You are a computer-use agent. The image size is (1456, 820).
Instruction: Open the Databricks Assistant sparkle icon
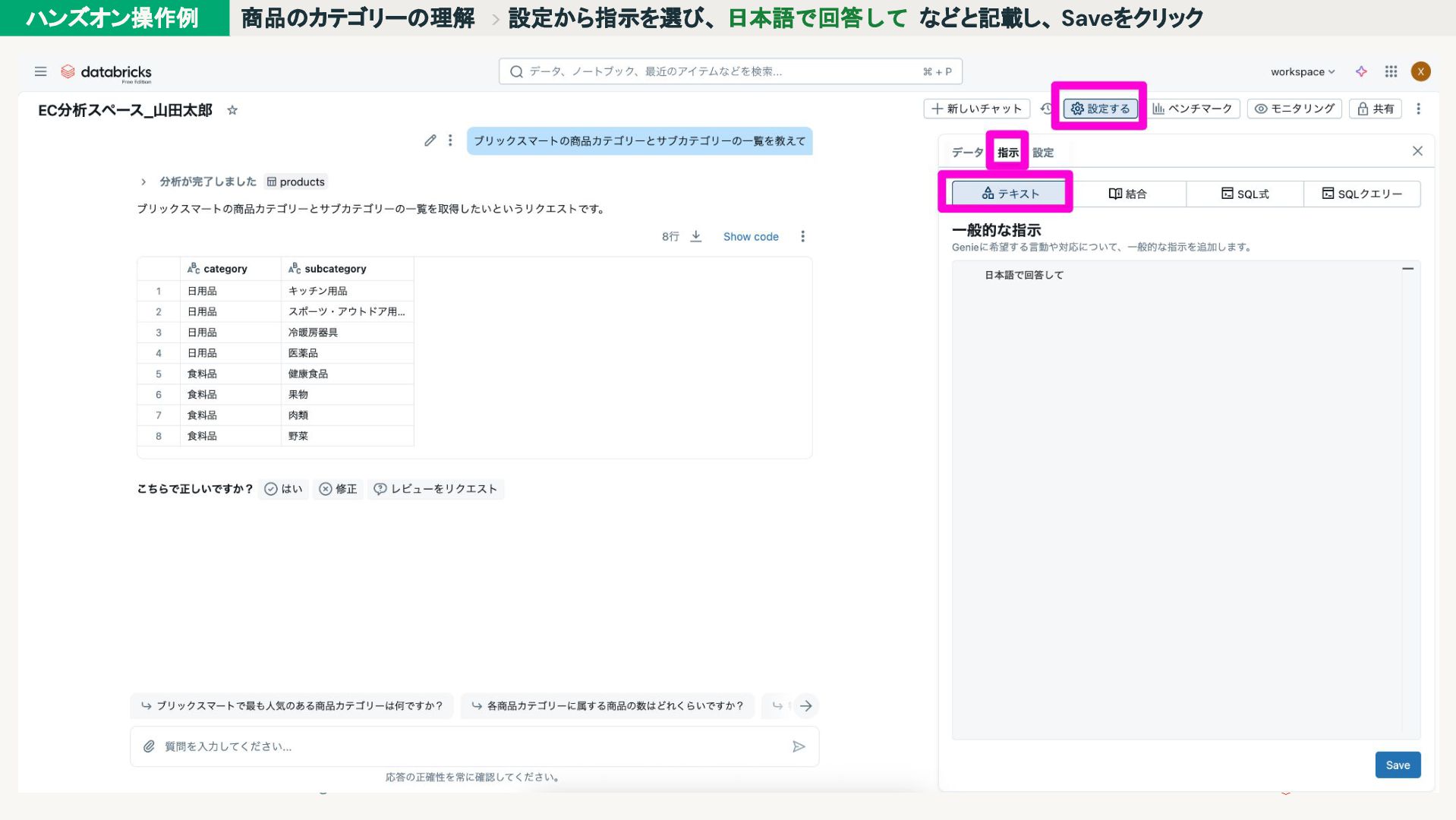coord(1361,71)
